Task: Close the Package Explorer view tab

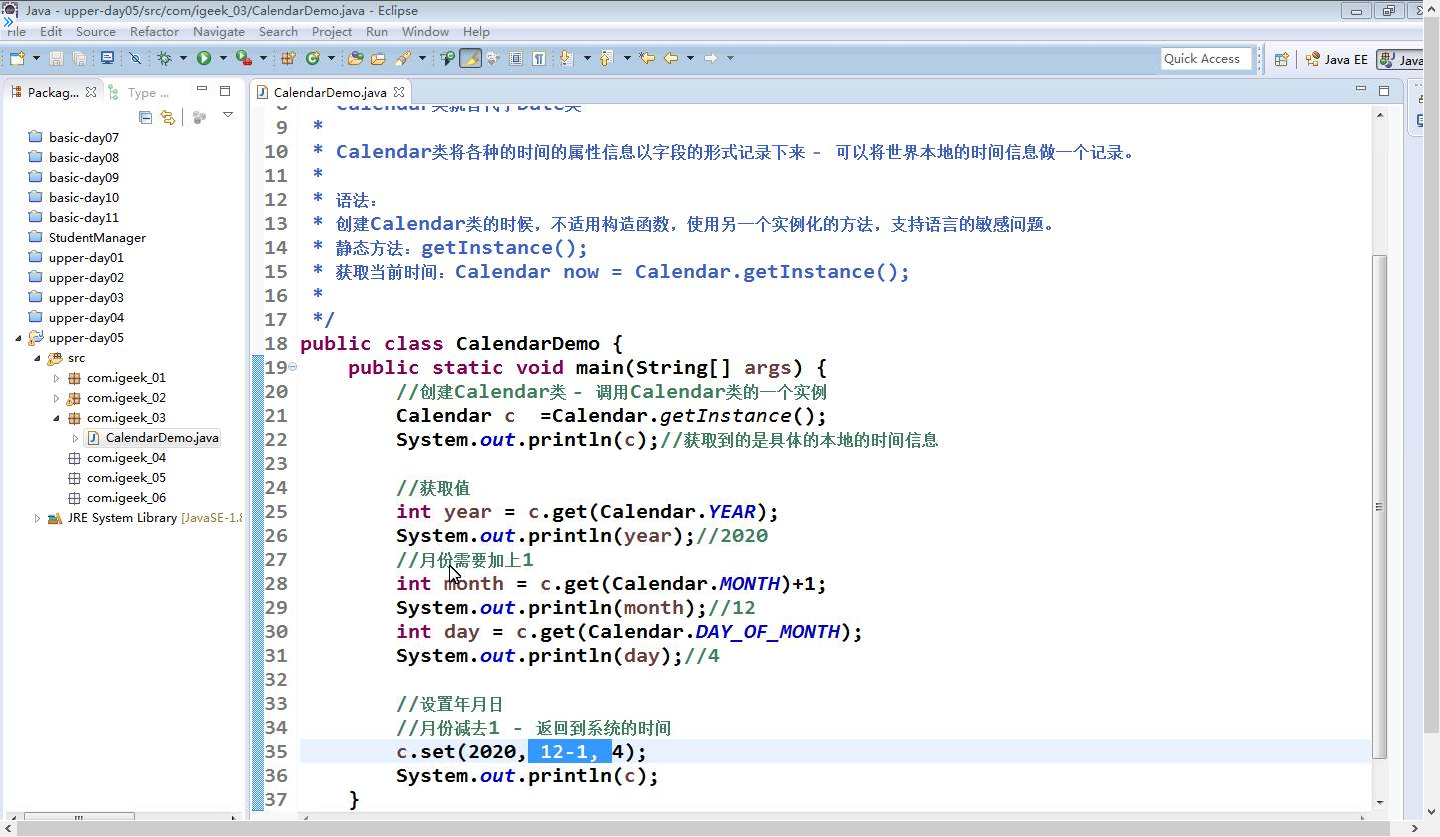Action: click(91, 92)
